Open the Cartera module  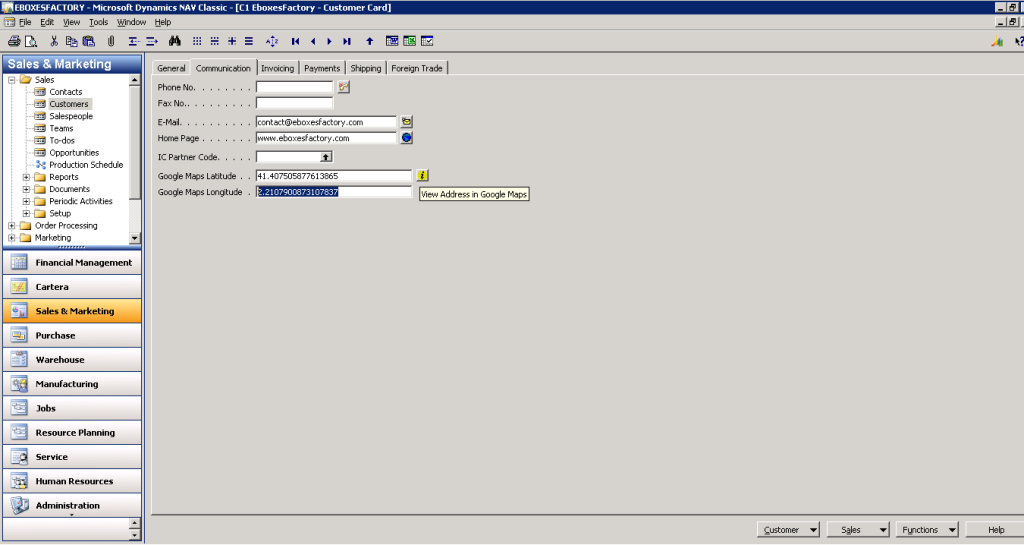pyautogui.click(x=72, y=287)
